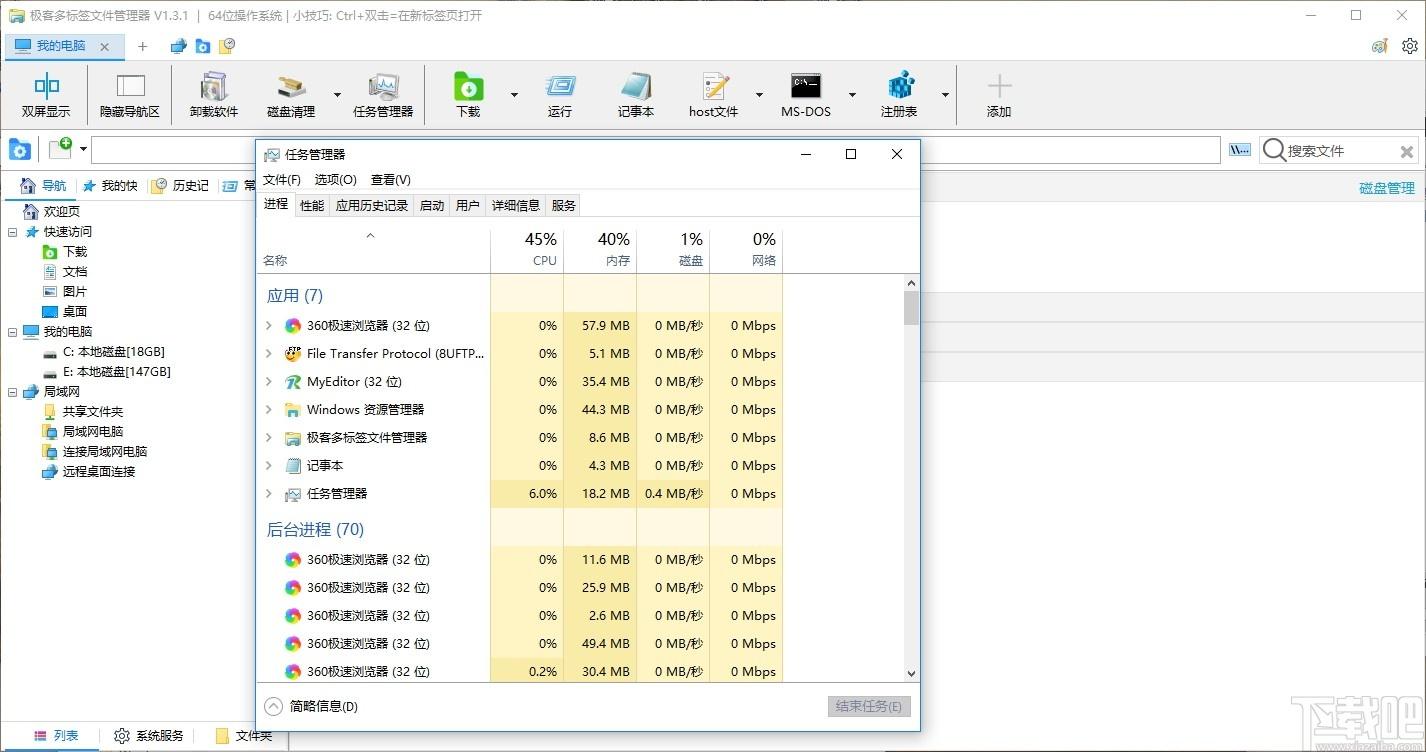Collapse the 快速访问 tree node

pos(12,231)
